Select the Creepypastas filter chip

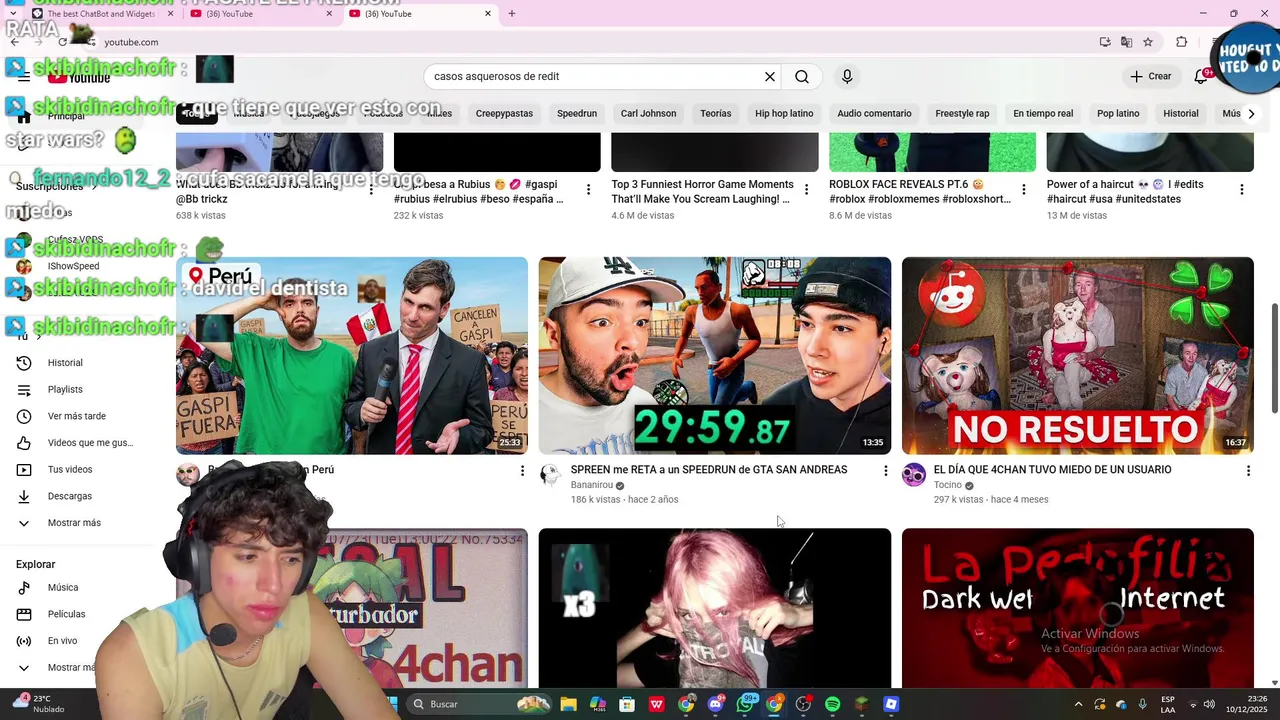tap(504, 114)
